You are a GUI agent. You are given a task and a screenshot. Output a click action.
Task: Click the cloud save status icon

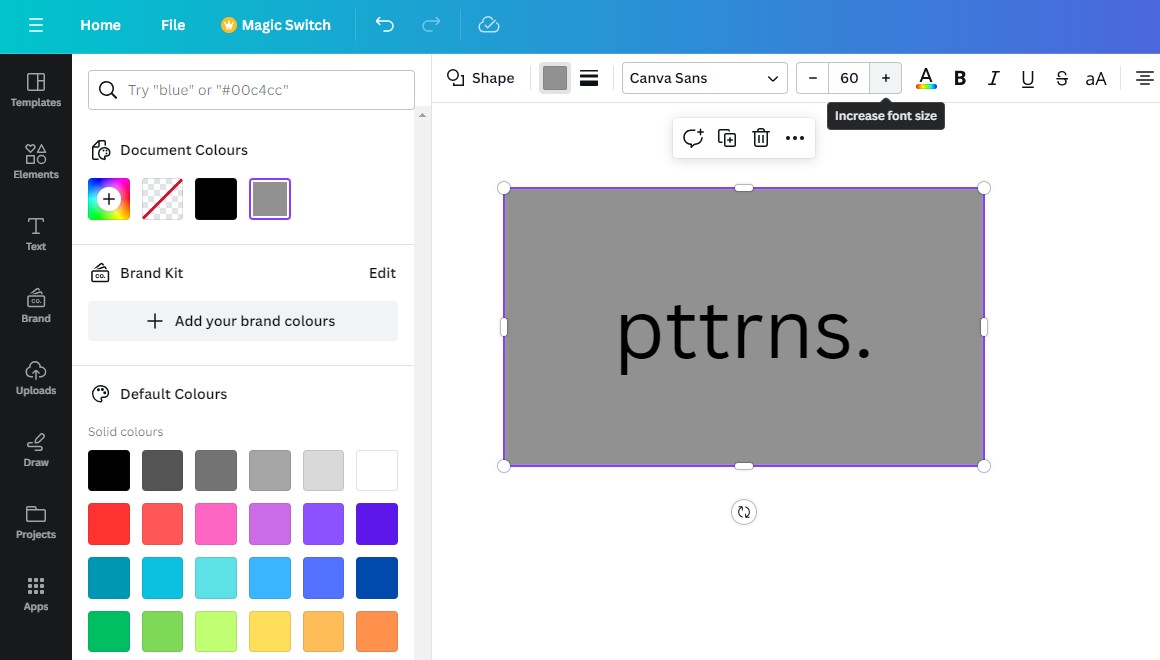coord(489,24)
